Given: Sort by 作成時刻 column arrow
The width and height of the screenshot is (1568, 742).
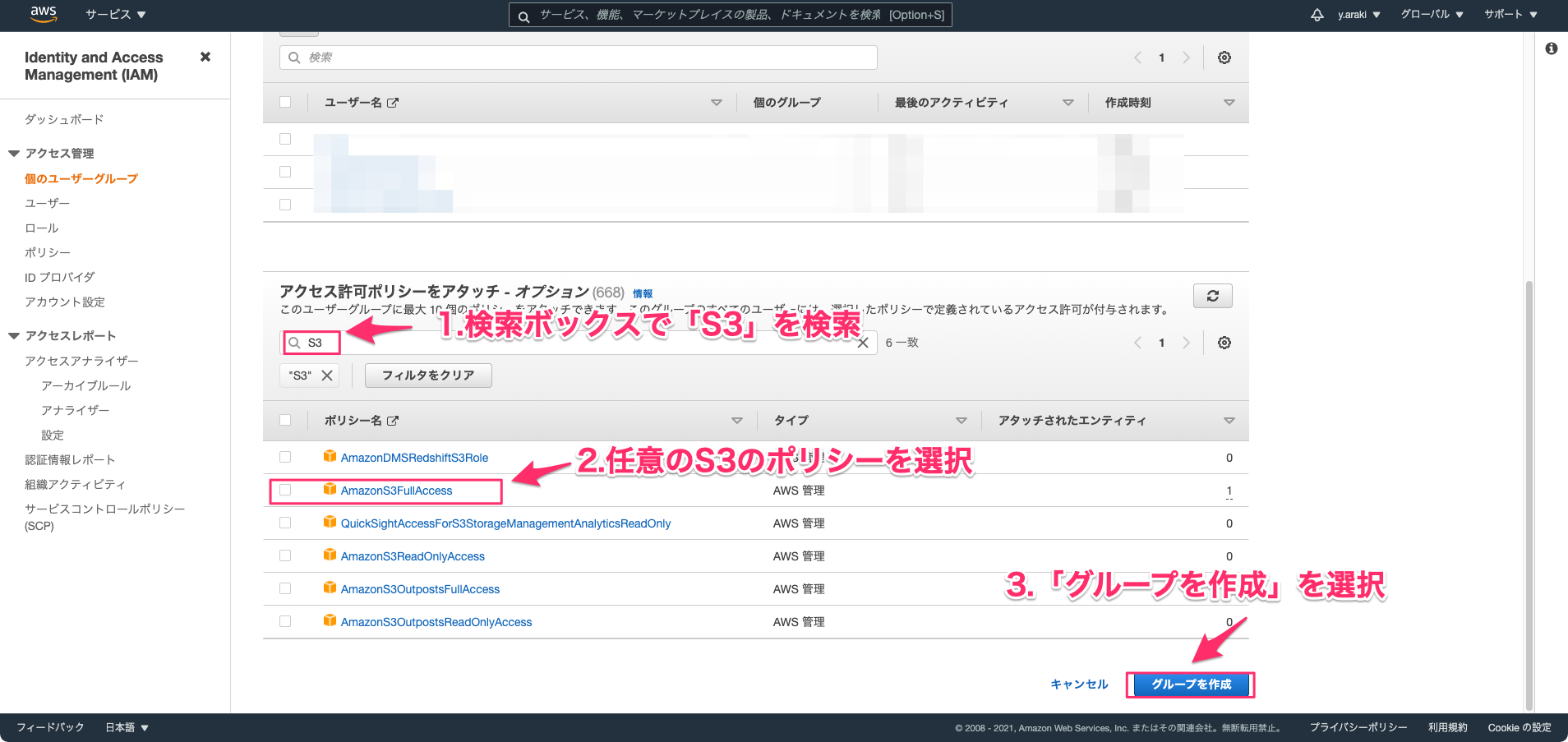Looking at the screenshot, I should (1229, 103).
